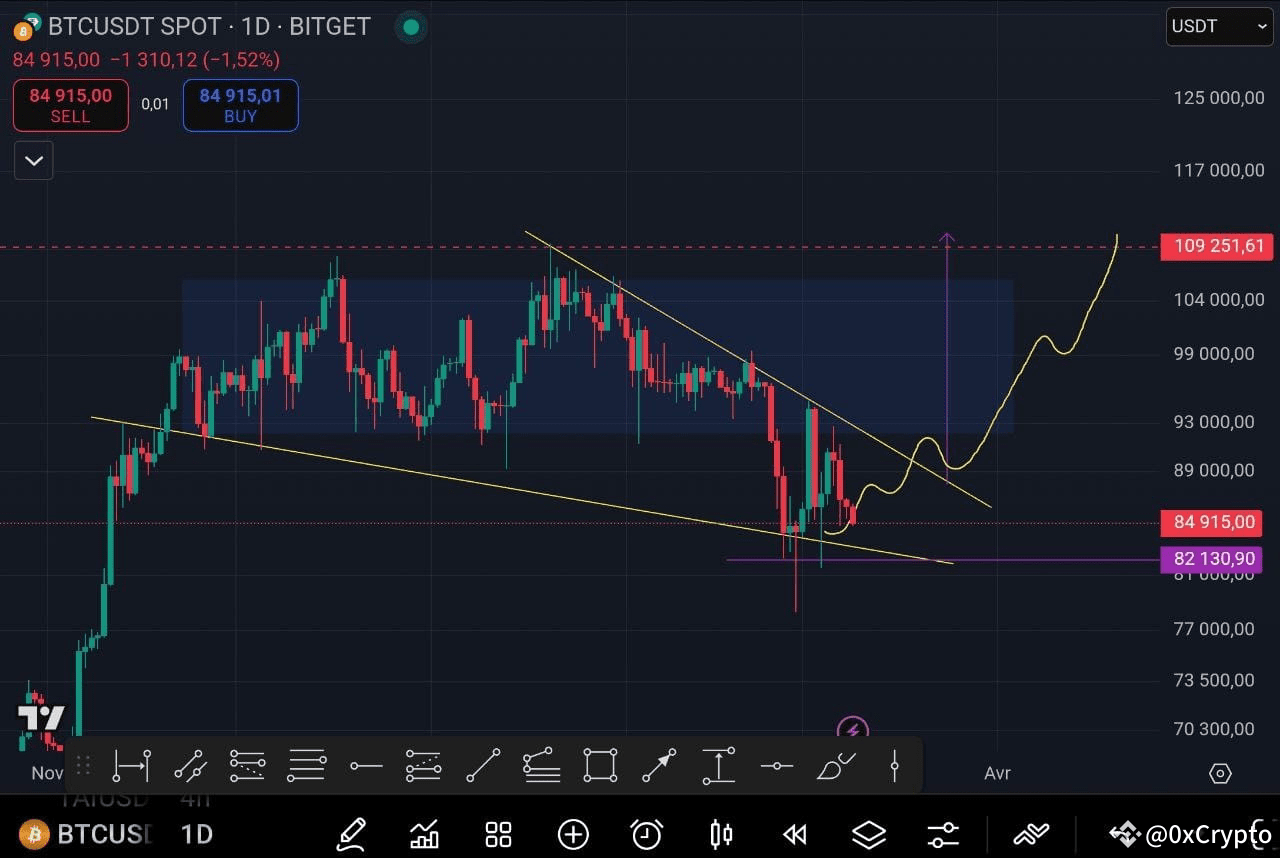This screenshot has height=858, width=1280.
Task: Start bar replay with rewind icon
Action: pos(795,834)
